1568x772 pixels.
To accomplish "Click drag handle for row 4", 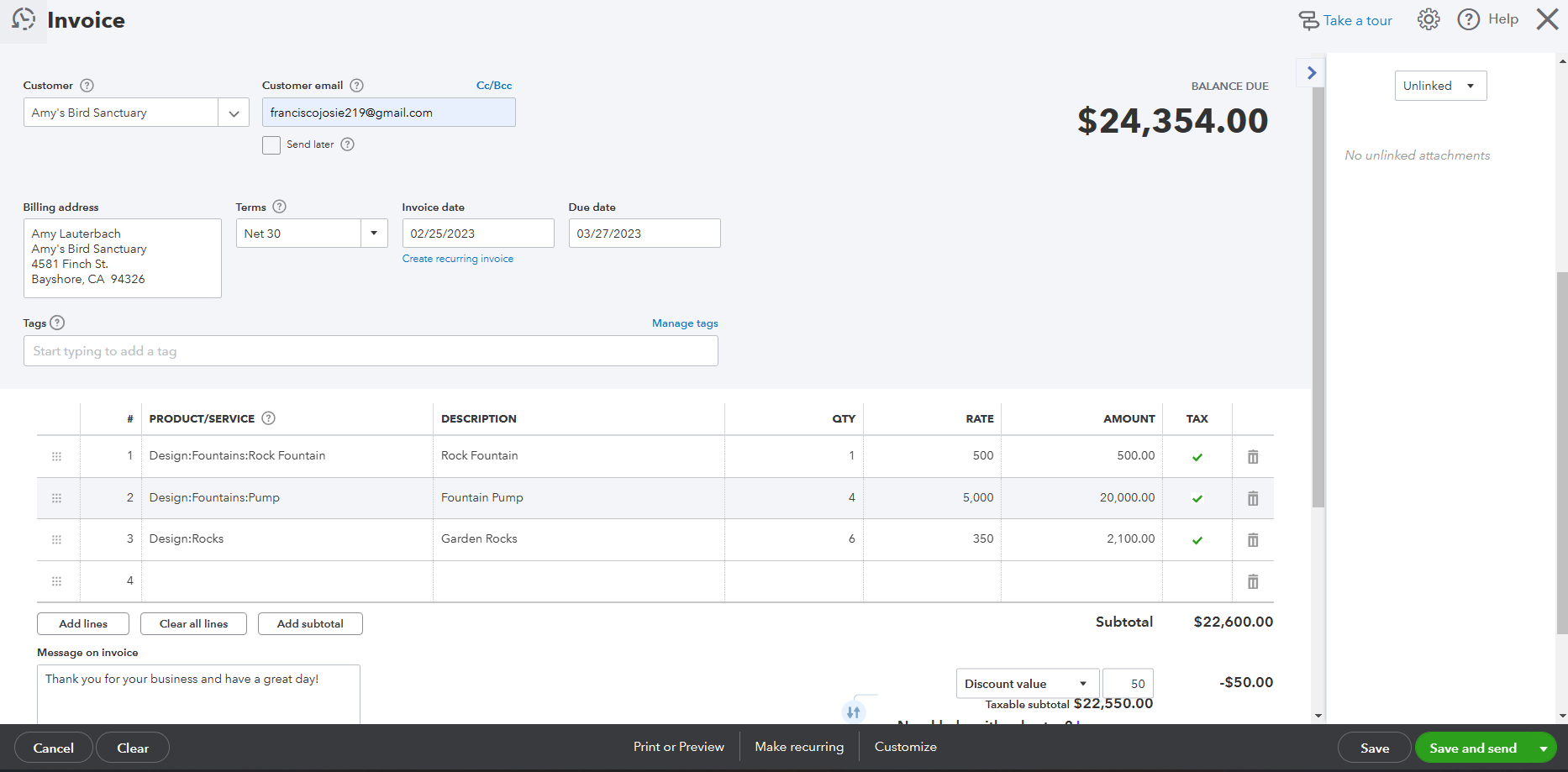I will pos(57,581).
